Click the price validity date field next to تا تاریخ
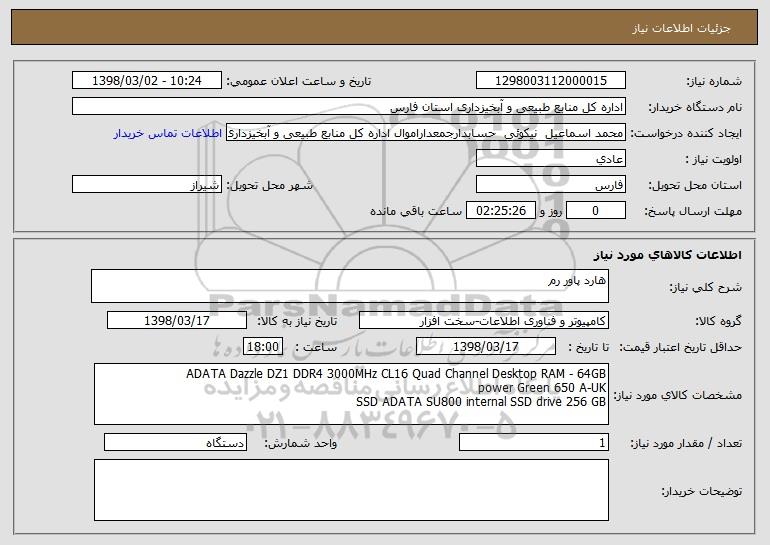This screenshot has width=770, height=545. tap(486, 347)
